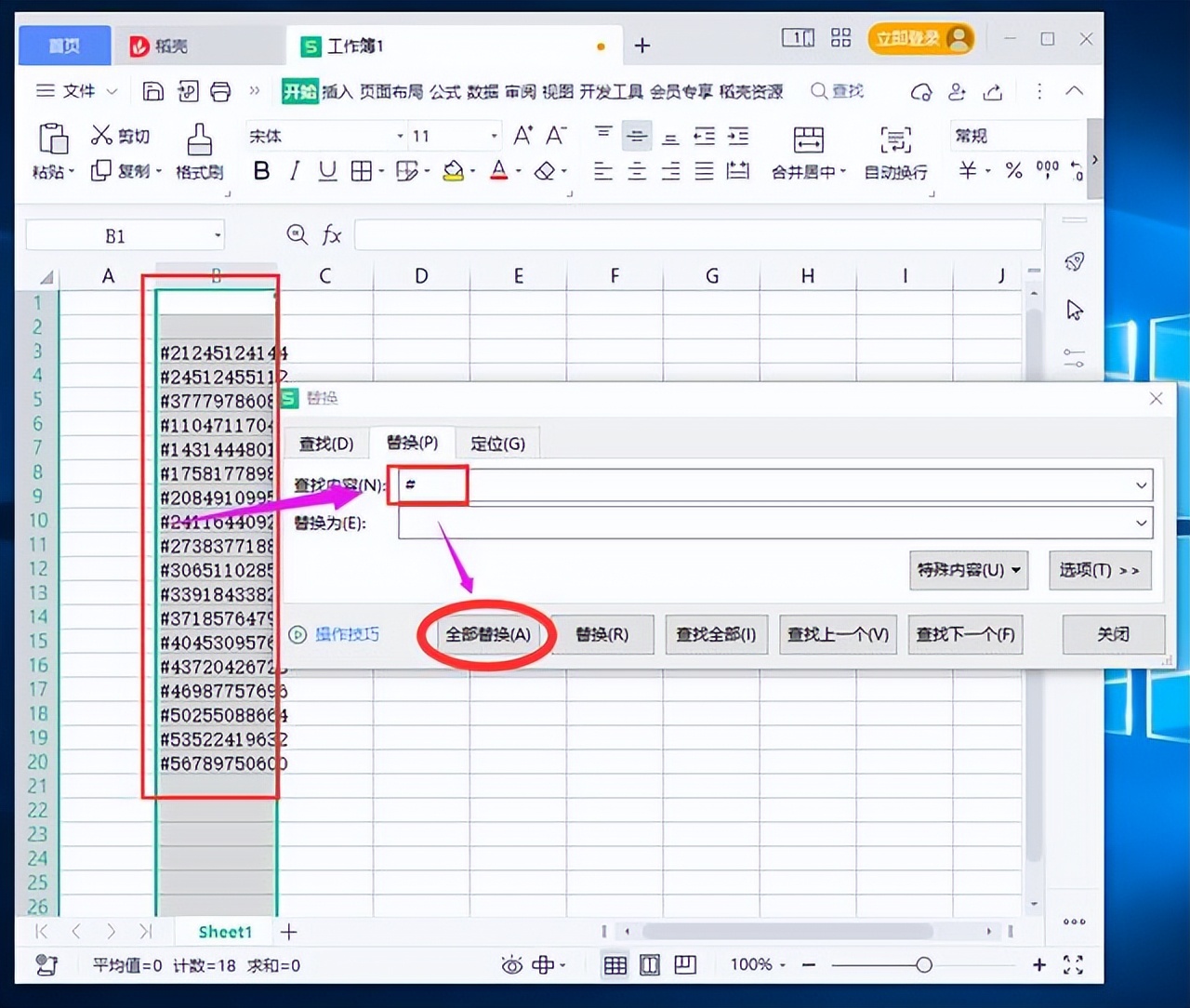The width and height of the screenshot is (1190, 1008).
Task: Apply underline with the U icon
Action: tap(326, 170)
